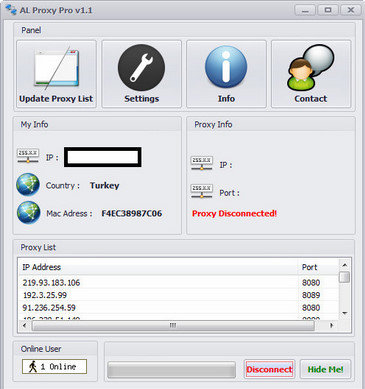
Task: Click the green Hide Me! button
Action: pos(325,369)
